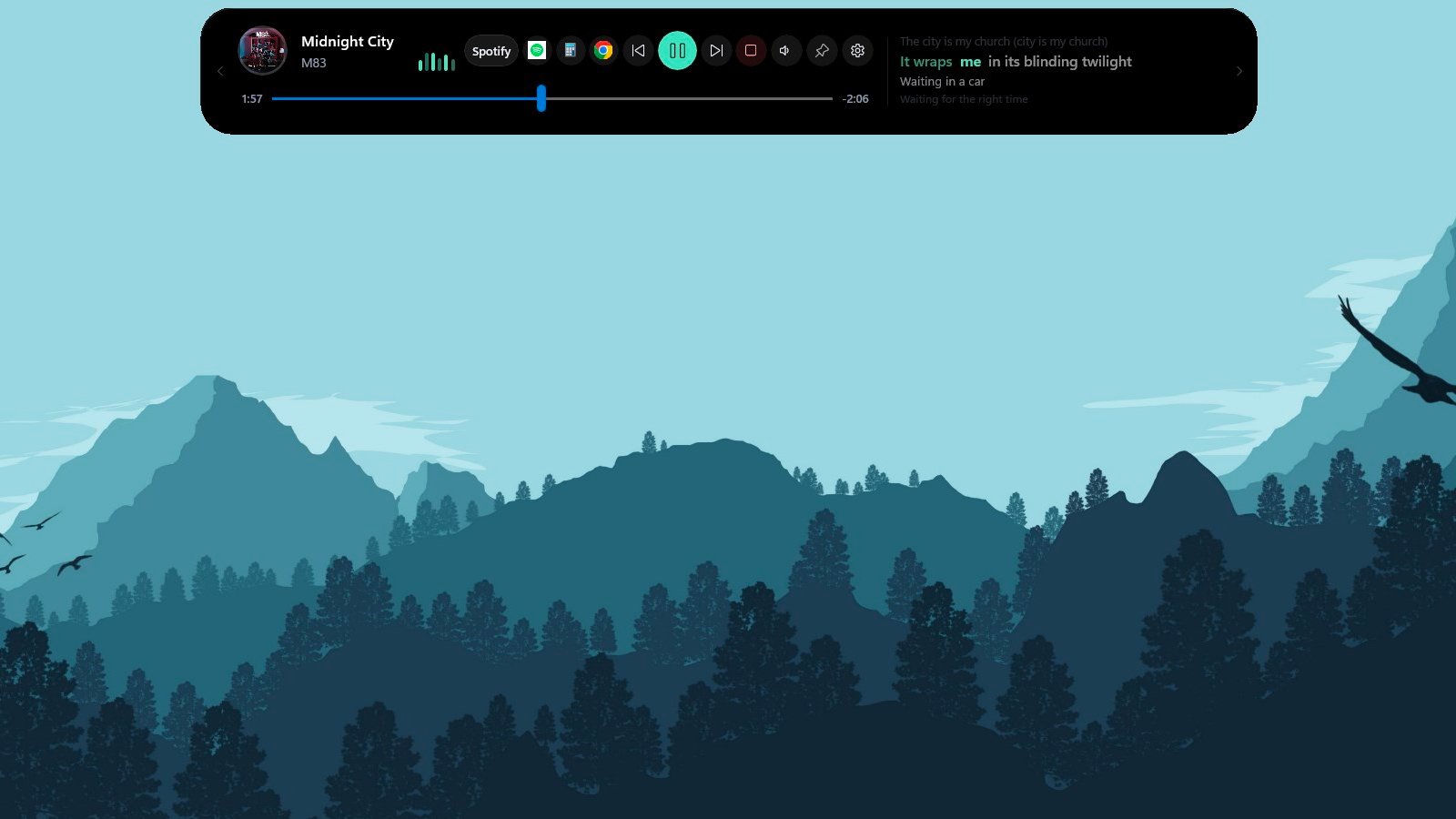
Task: Click remaining time "-2:06"
Action: point(855,98)
